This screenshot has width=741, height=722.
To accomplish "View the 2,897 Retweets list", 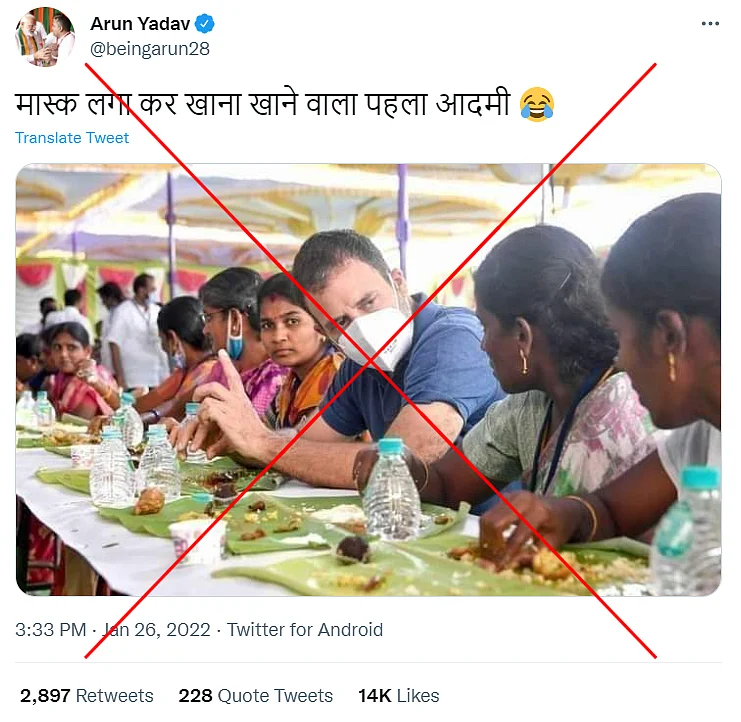I will 86,696.
